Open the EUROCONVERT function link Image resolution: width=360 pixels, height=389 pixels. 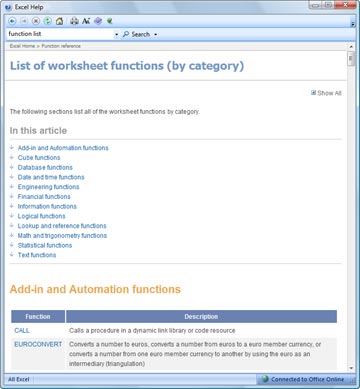tap(38, 344)
